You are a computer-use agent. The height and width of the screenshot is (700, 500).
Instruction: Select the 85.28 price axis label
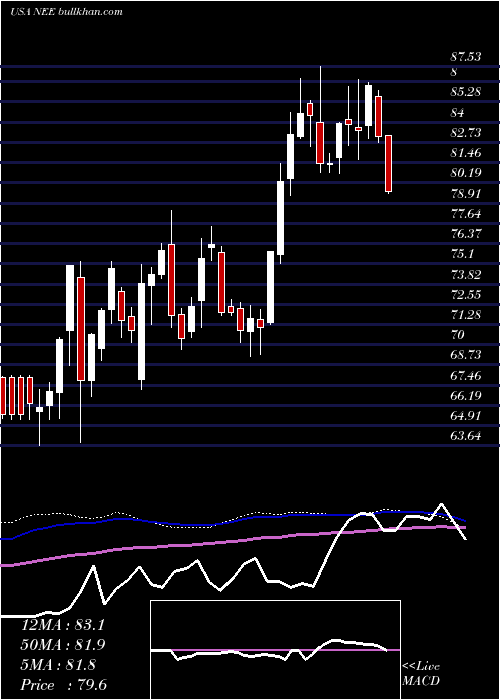[x=467, y=92]
